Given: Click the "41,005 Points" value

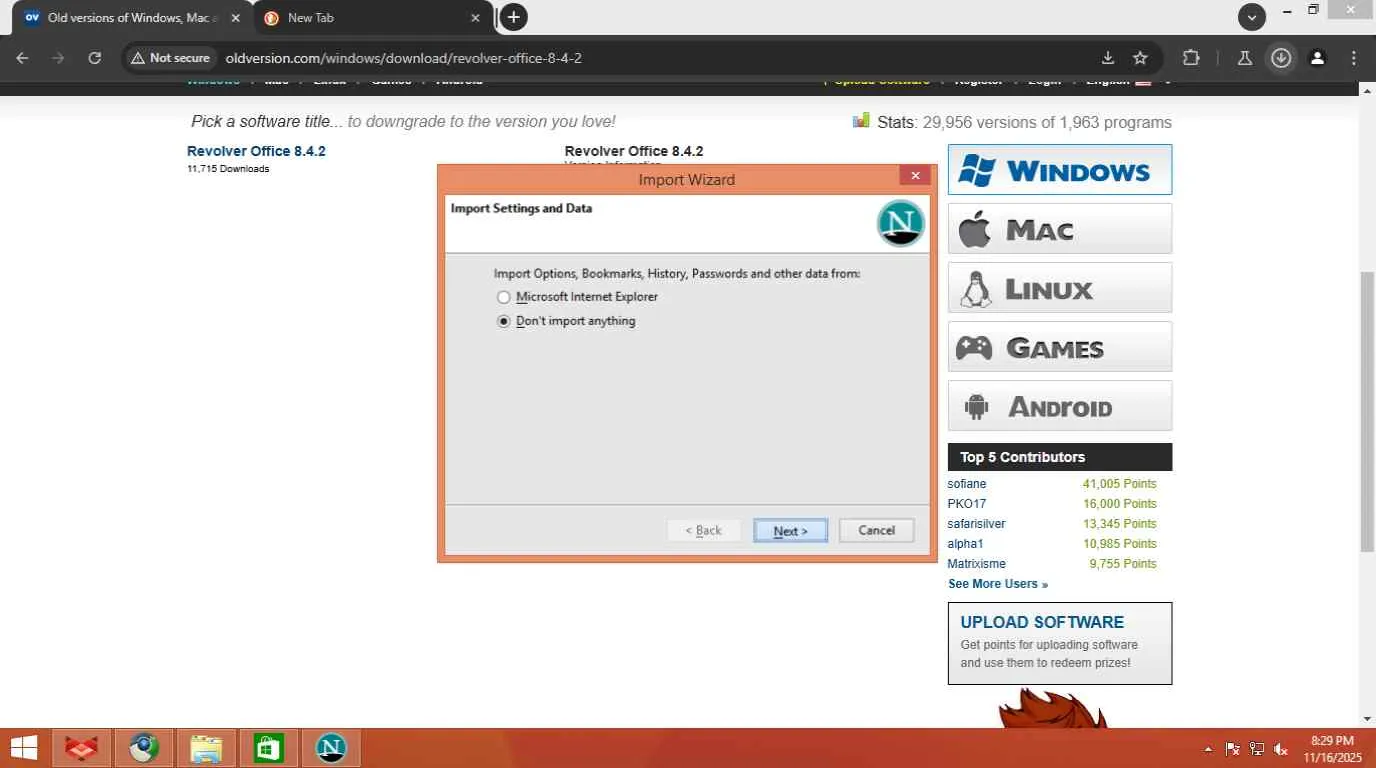Looking at the screenshot, I should pyautogui.click(x=1119, y=484).
